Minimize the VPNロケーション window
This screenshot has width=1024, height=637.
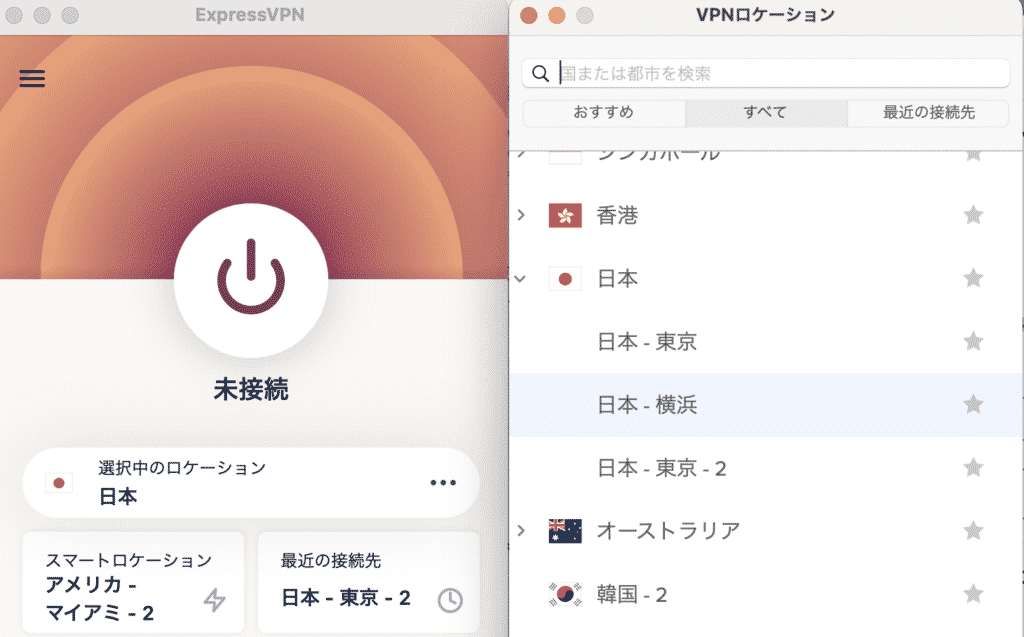pyautogui.click(x=556, y=15)
